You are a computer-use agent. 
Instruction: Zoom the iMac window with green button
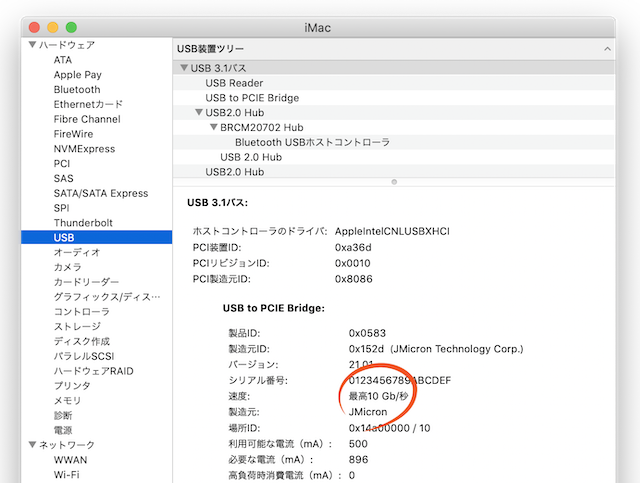coord(71,27)
